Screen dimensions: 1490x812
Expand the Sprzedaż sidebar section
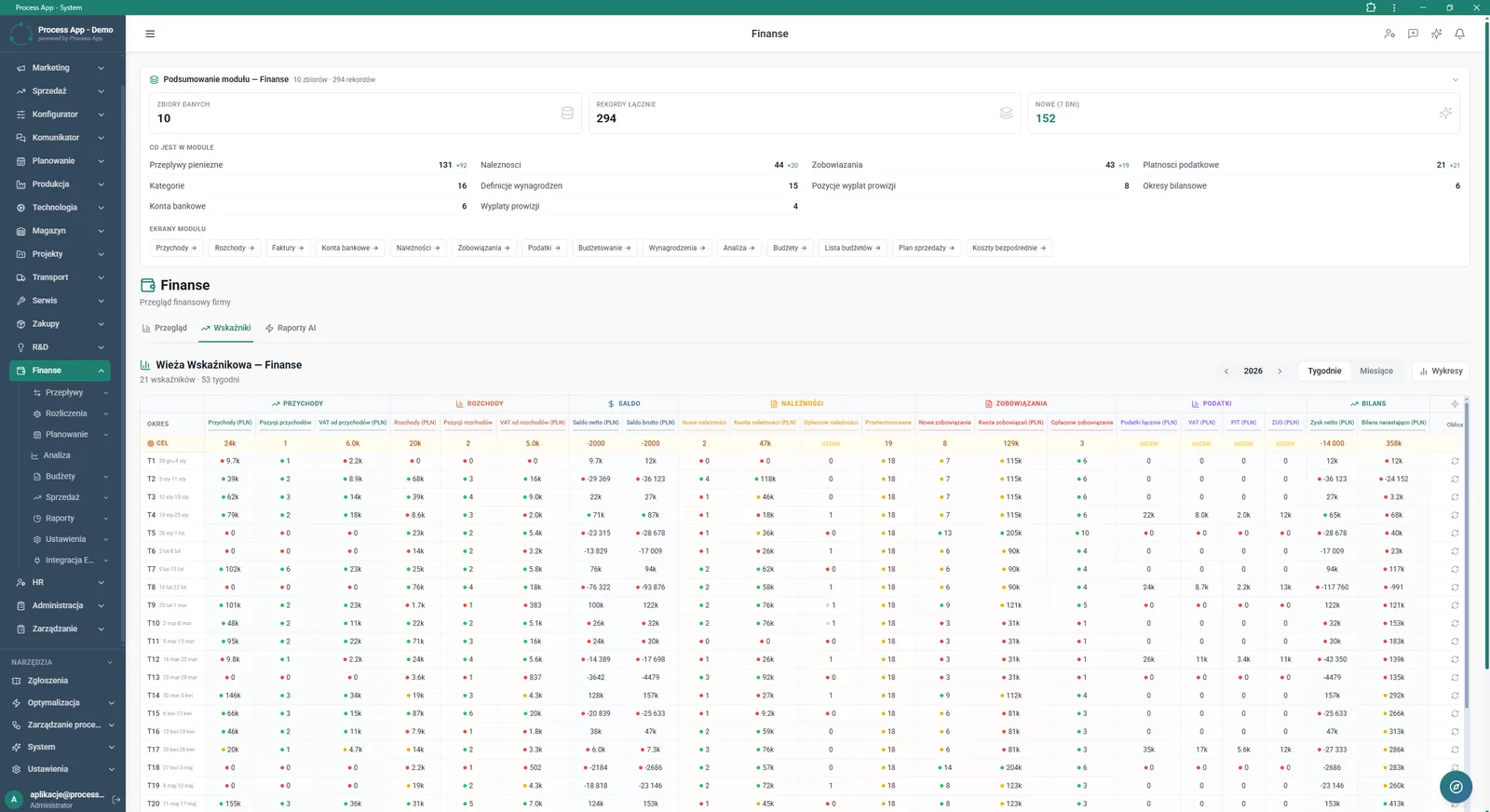[x=61, y=91]
